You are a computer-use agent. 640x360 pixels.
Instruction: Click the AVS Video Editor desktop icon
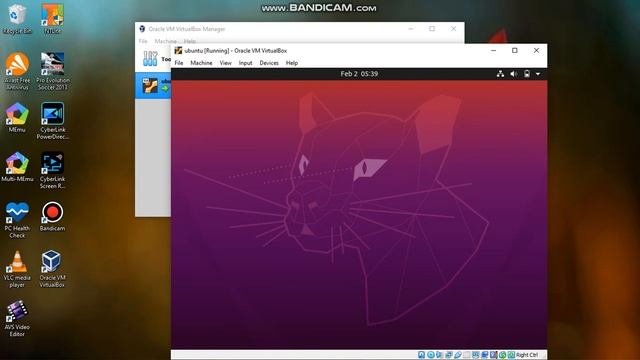17,318
